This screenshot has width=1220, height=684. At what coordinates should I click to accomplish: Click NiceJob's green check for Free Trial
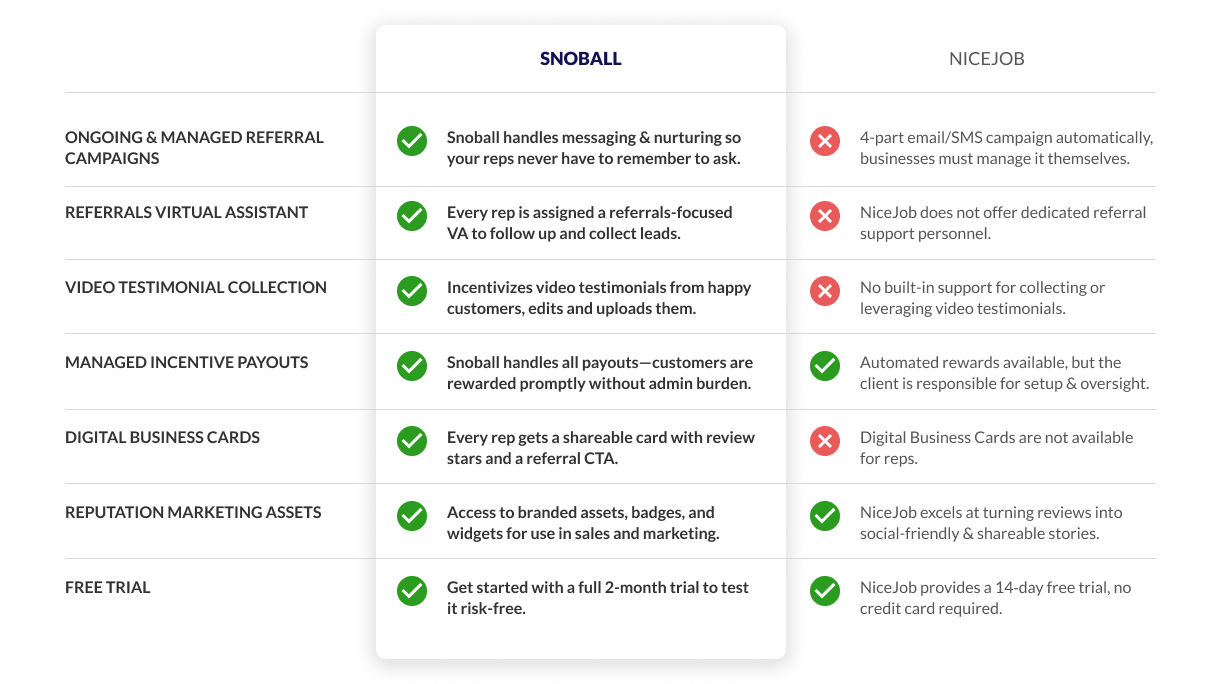(x=825, y=591)
